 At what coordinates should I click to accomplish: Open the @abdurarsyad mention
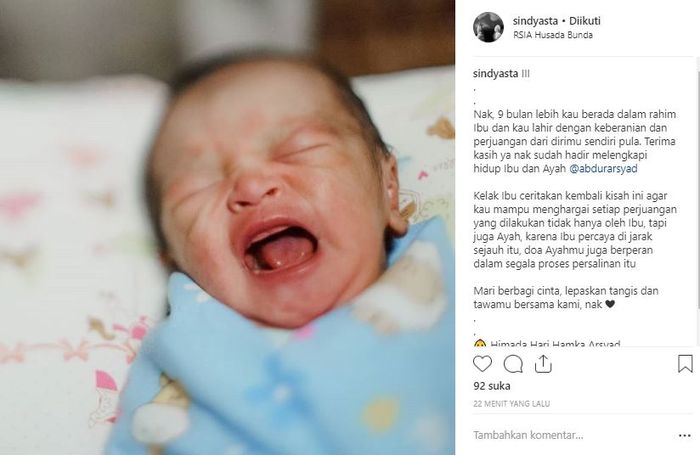coord(603,169)
